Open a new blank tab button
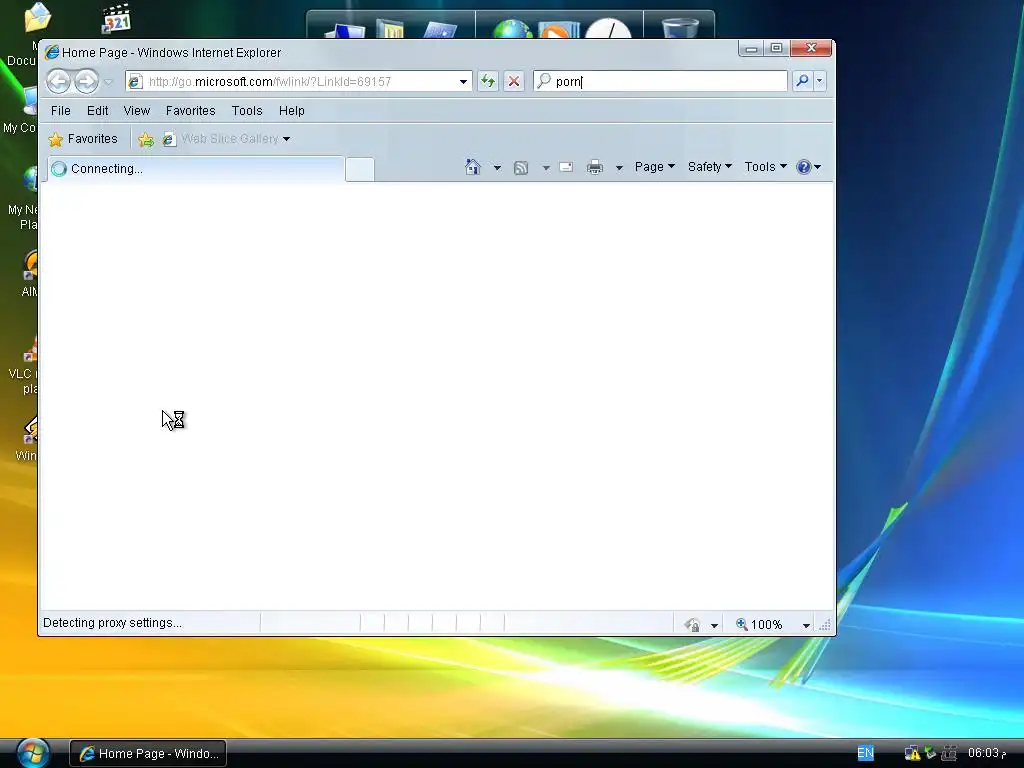 [360, 169]
